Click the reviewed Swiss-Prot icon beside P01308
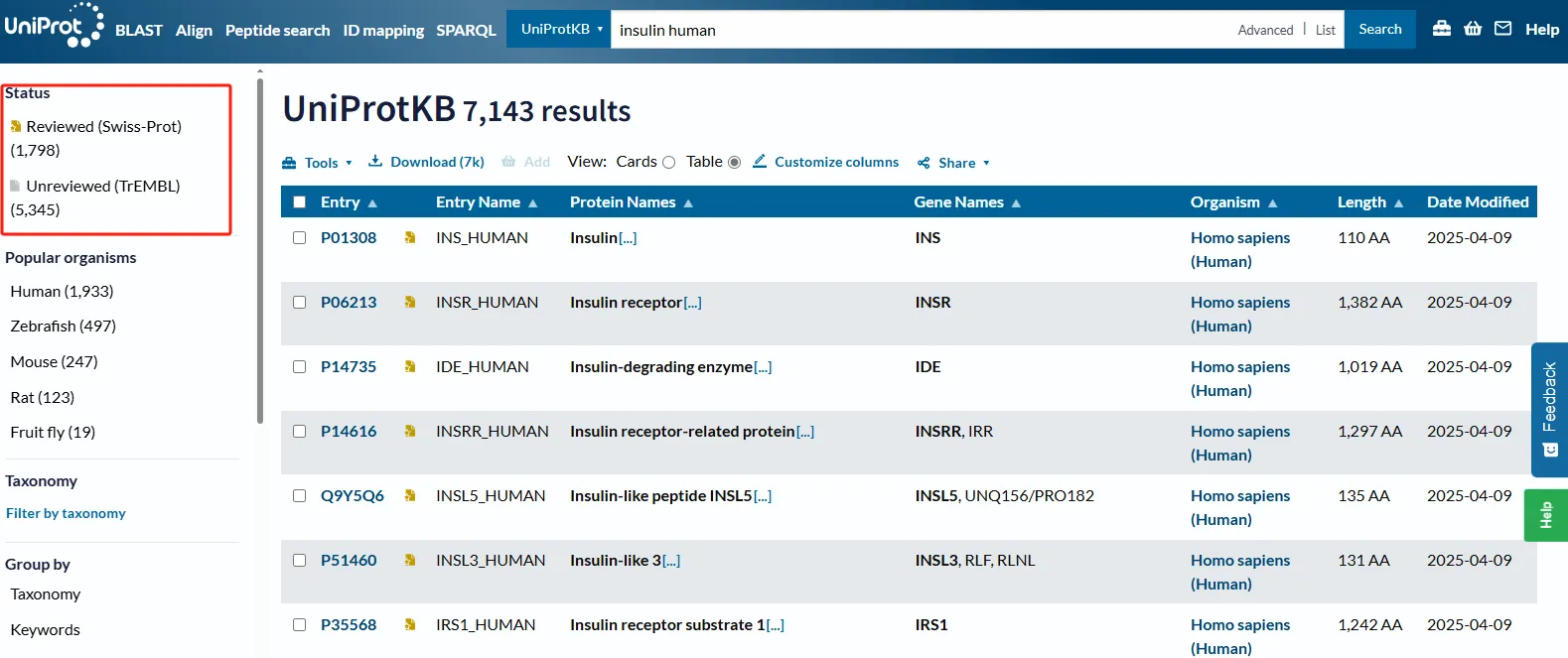1568x658 pixels. [410, 238]
